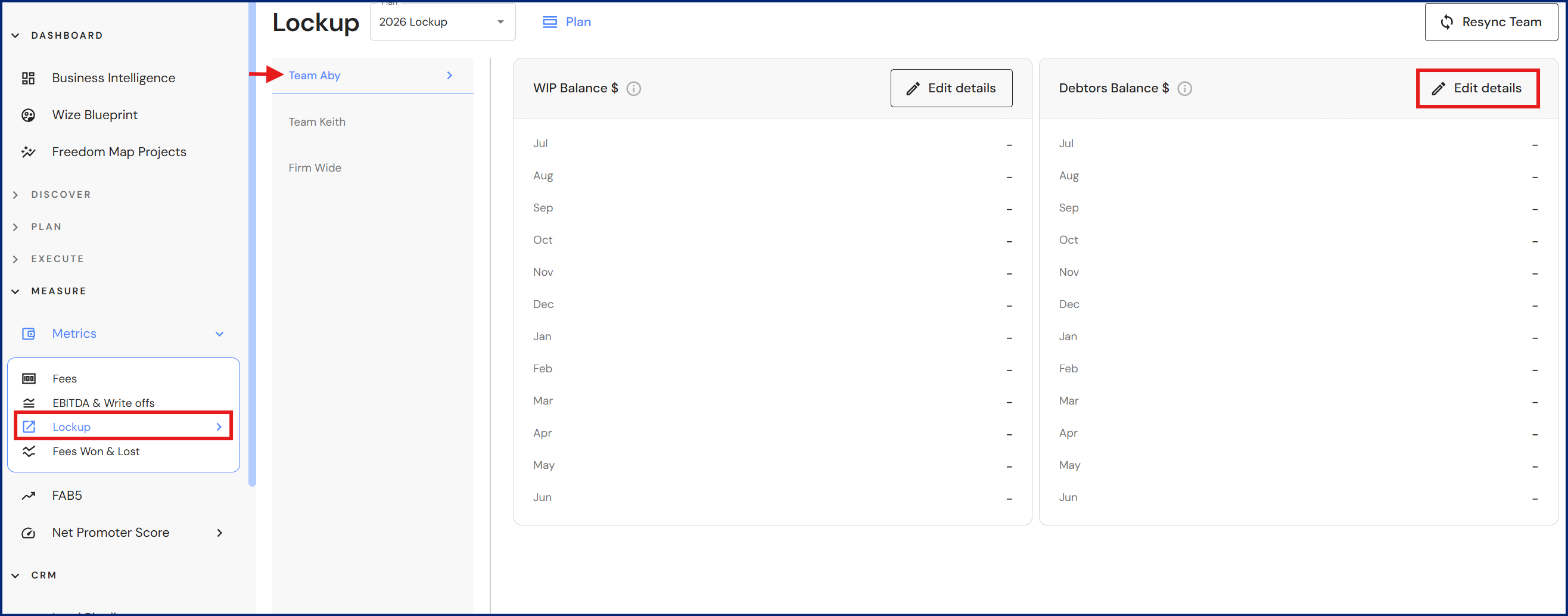Viewport: 1568px width, 616px height.
Task: Open EBITDA & Write offs menu item
Action: 103,403
